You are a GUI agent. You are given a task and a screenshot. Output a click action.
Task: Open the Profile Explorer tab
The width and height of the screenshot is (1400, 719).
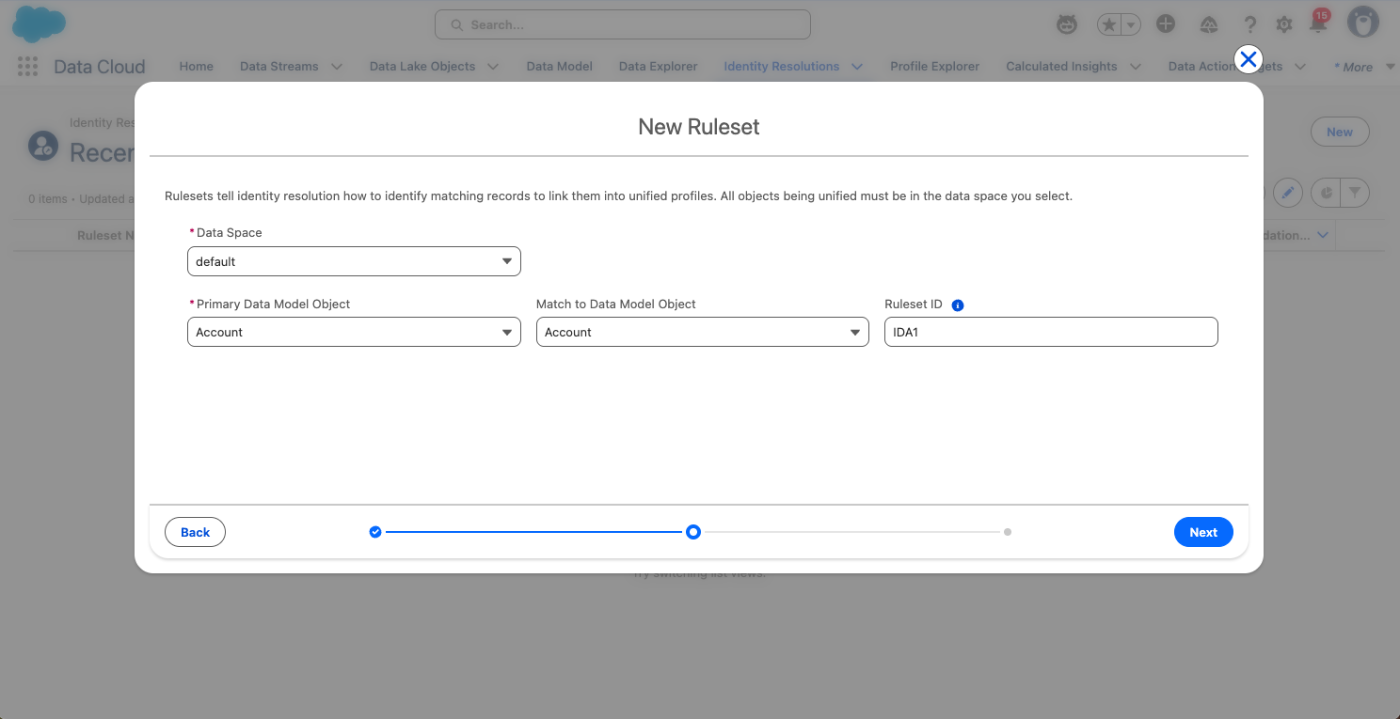point(935,66)
